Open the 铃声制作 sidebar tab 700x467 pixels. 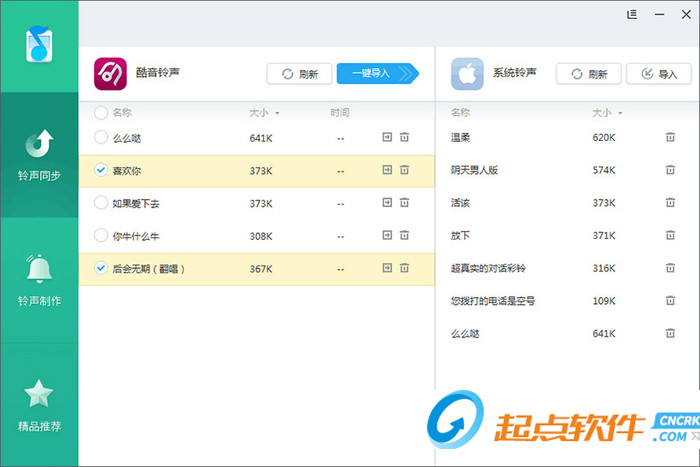(x=39, y=280)
